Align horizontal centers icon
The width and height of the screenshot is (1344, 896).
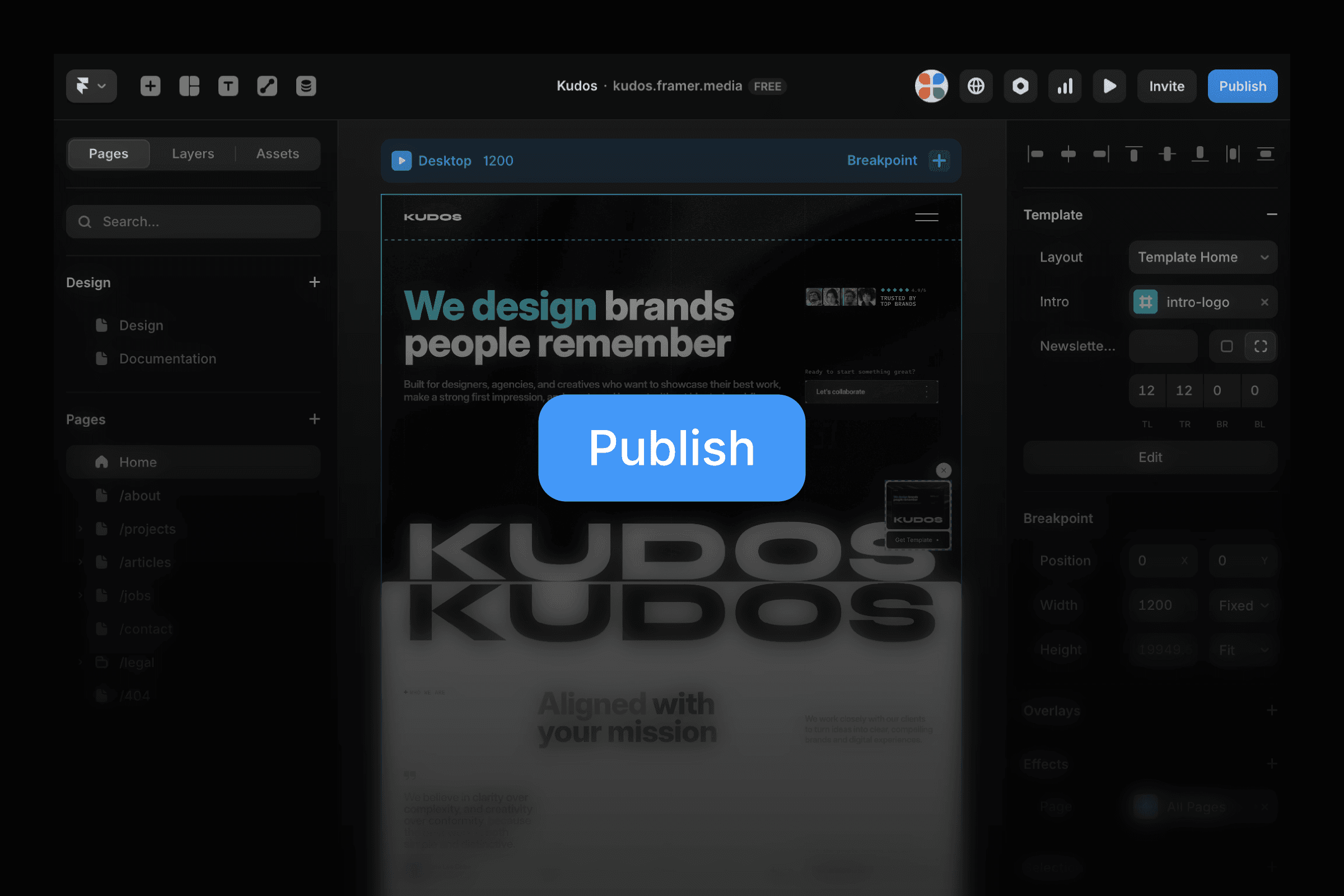[1068, 153]
